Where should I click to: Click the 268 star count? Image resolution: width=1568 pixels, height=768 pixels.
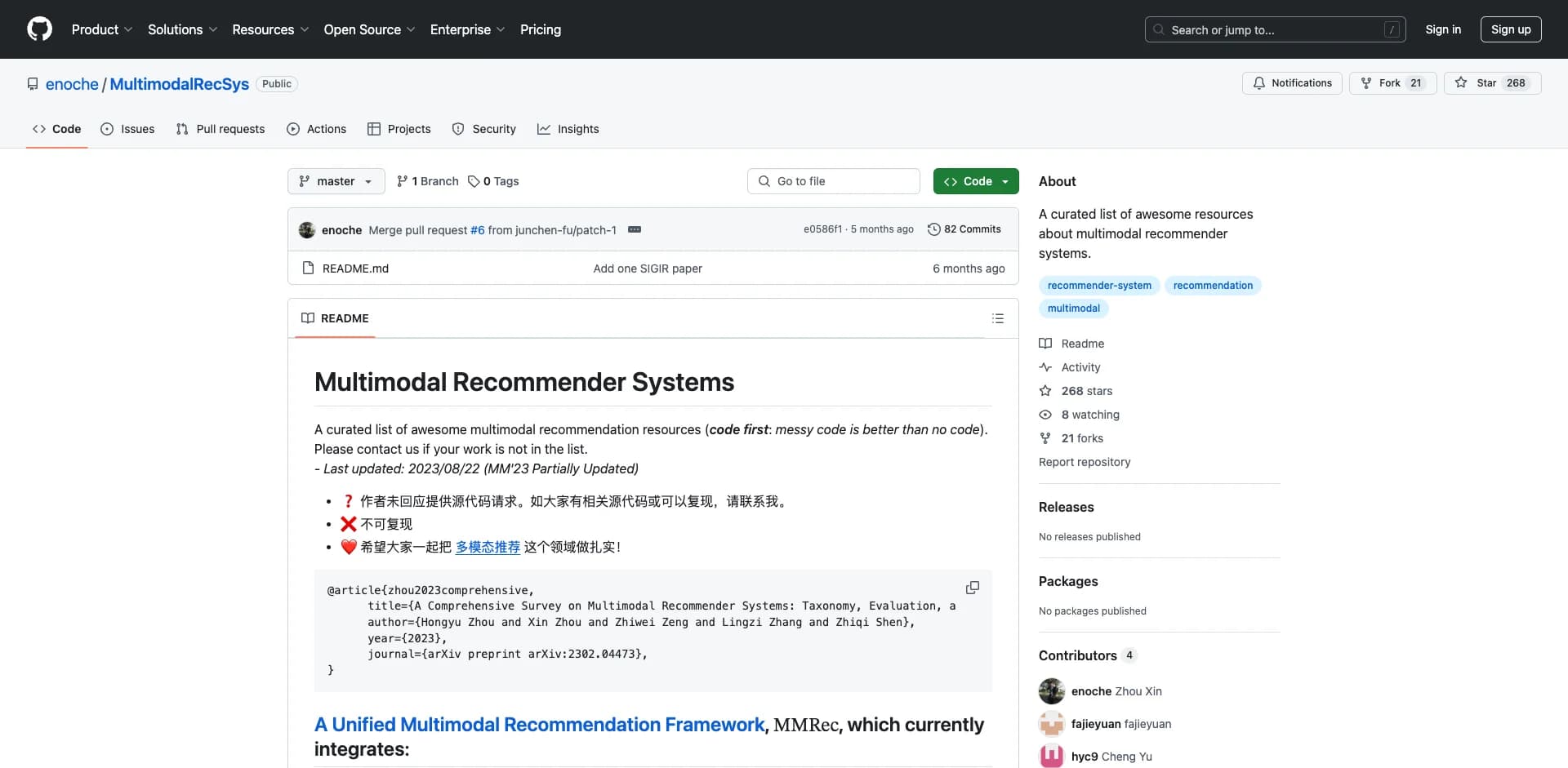point(1516,83)
